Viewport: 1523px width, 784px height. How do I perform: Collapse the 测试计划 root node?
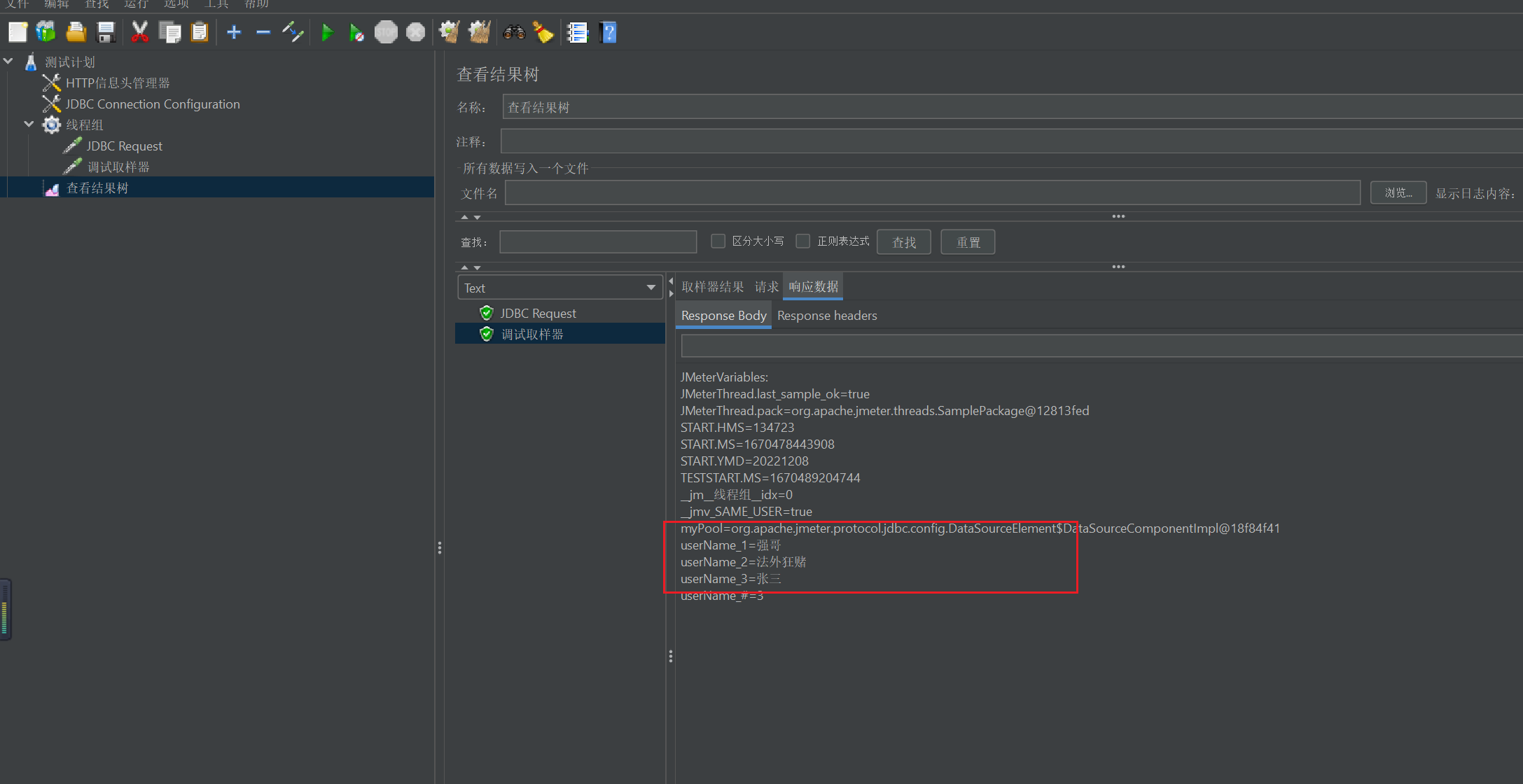click(8, 61)
